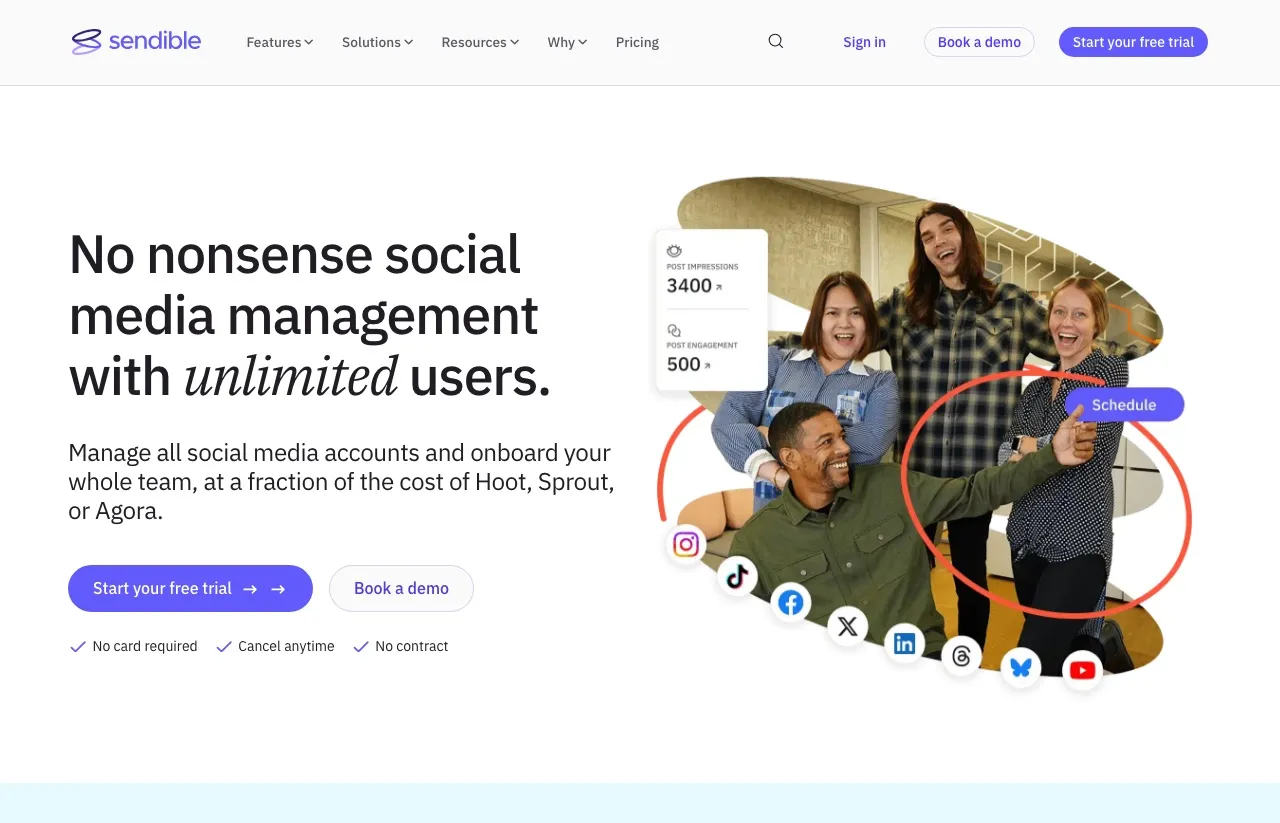Click hero Start your free trial button
Viewport: 1280px width, 823px height.
pos(190,588)
